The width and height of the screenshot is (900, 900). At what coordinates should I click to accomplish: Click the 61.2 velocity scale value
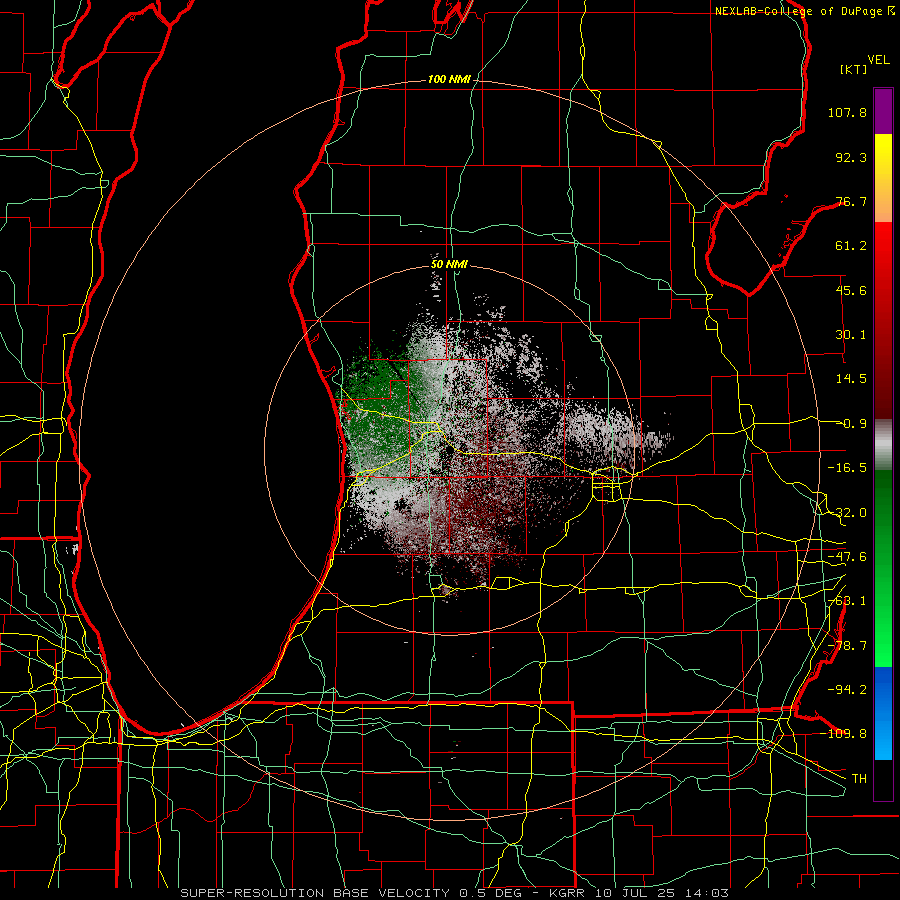[x=851, y=246]
